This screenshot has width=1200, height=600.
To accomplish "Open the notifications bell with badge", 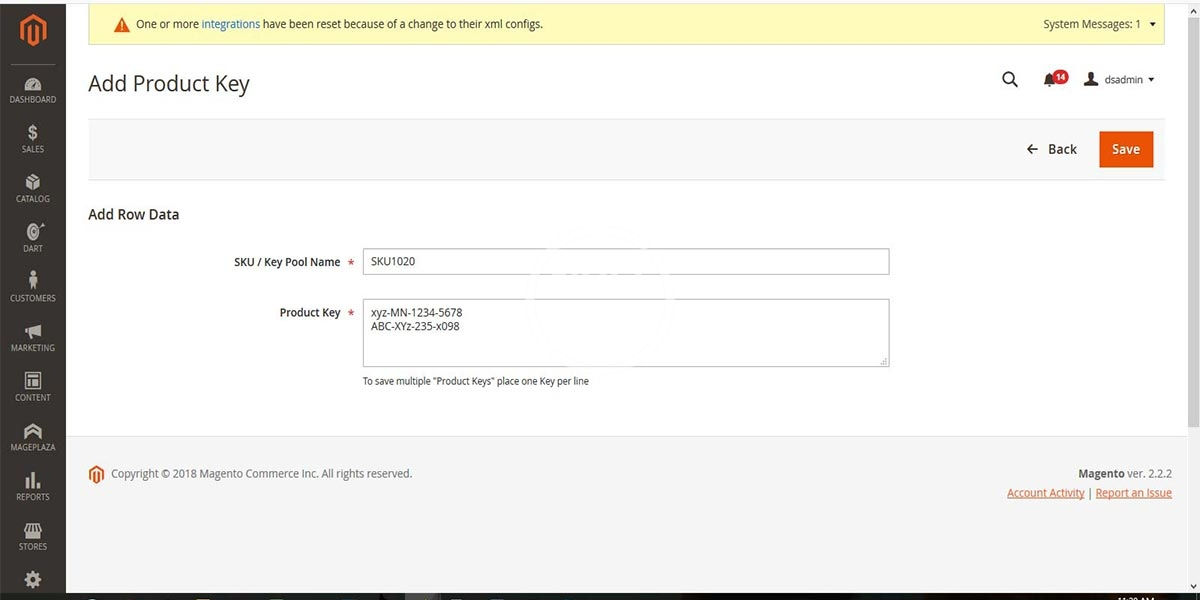I will (x=1051, y=80).
